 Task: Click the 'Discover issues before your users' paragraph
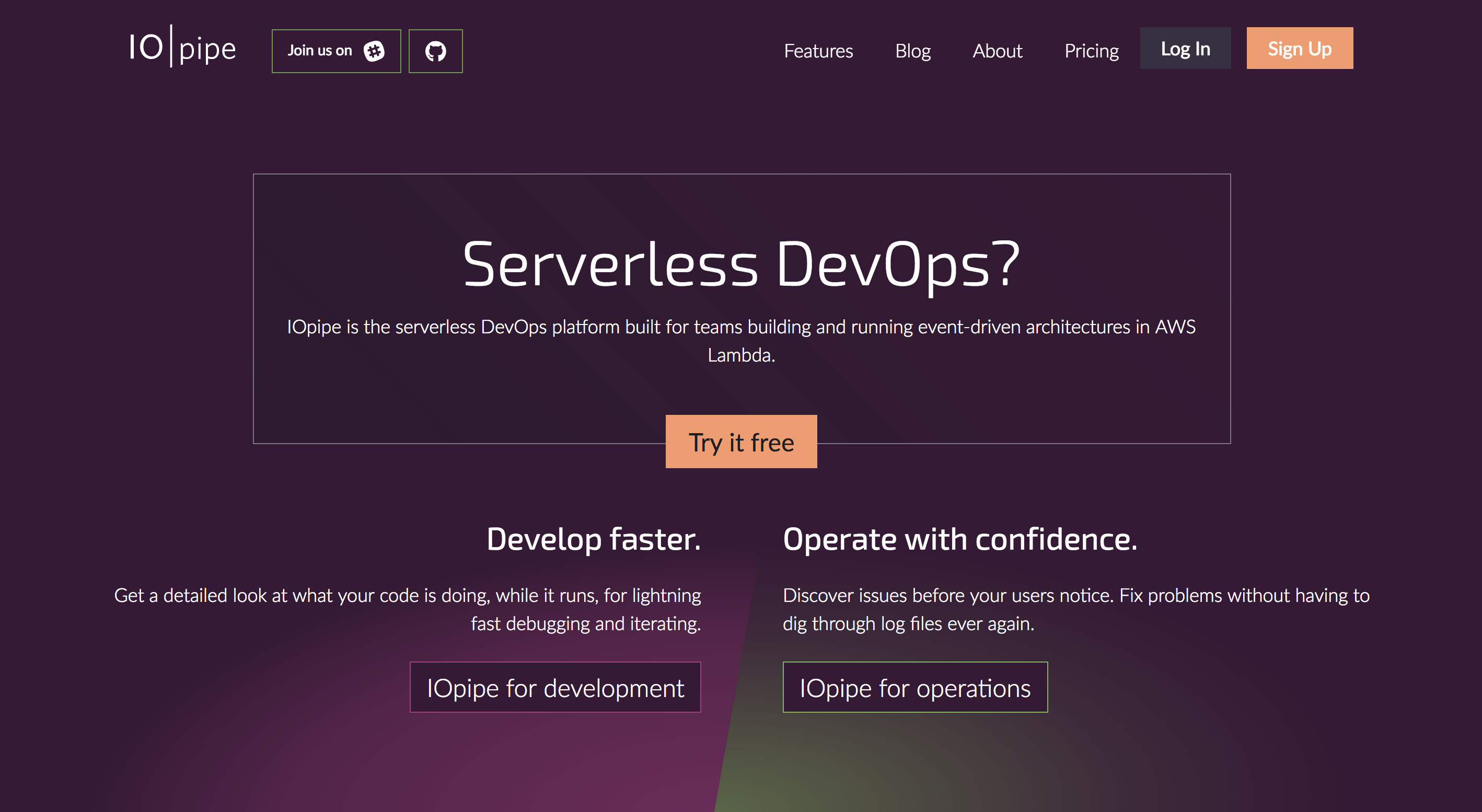(1076, 609)
